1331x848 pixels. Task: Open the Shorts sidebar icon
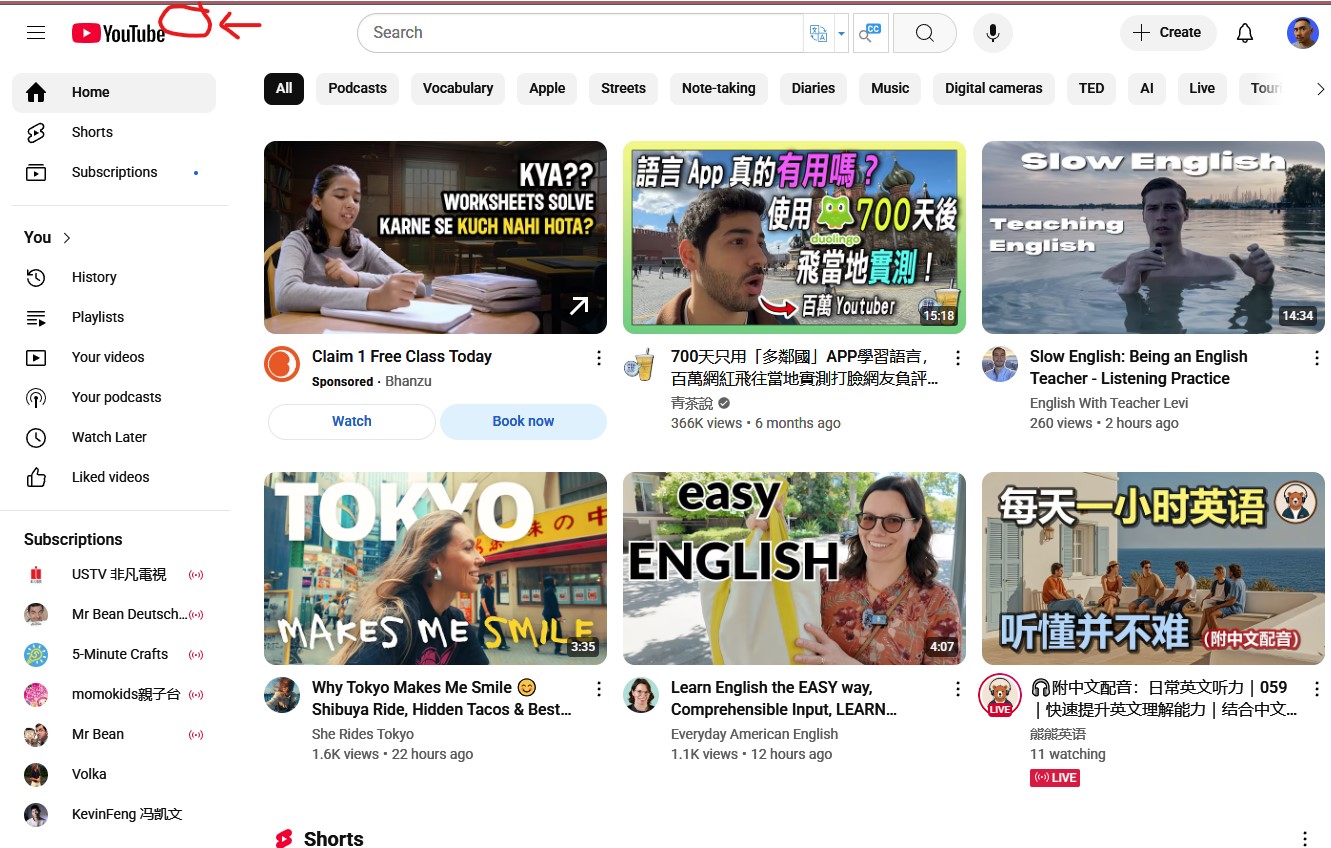[x=36, y=132]
